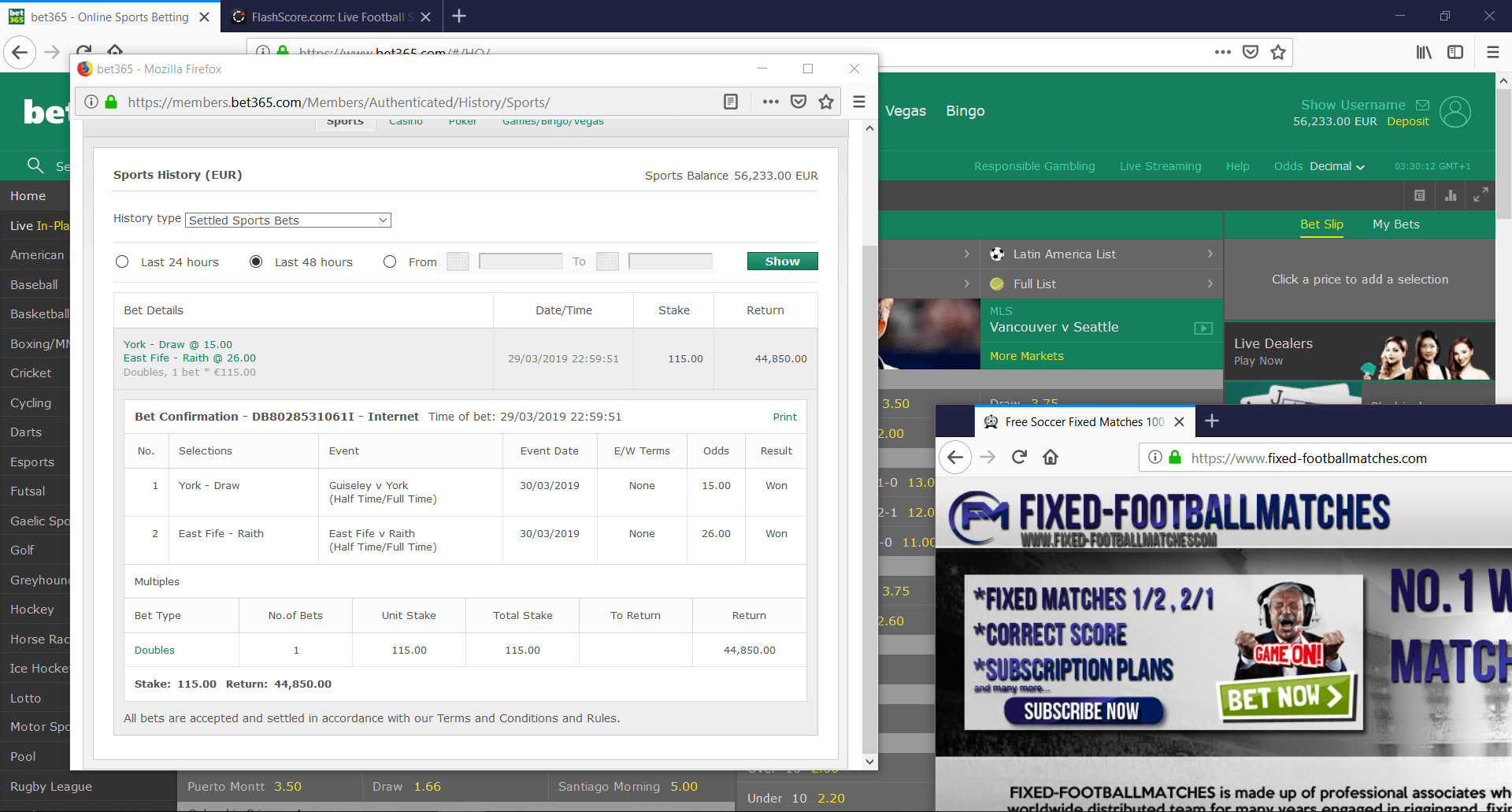1512x812 pixels.
Task: Click SUBSCRIBE NOW banner button
Action: (1082, 710)
